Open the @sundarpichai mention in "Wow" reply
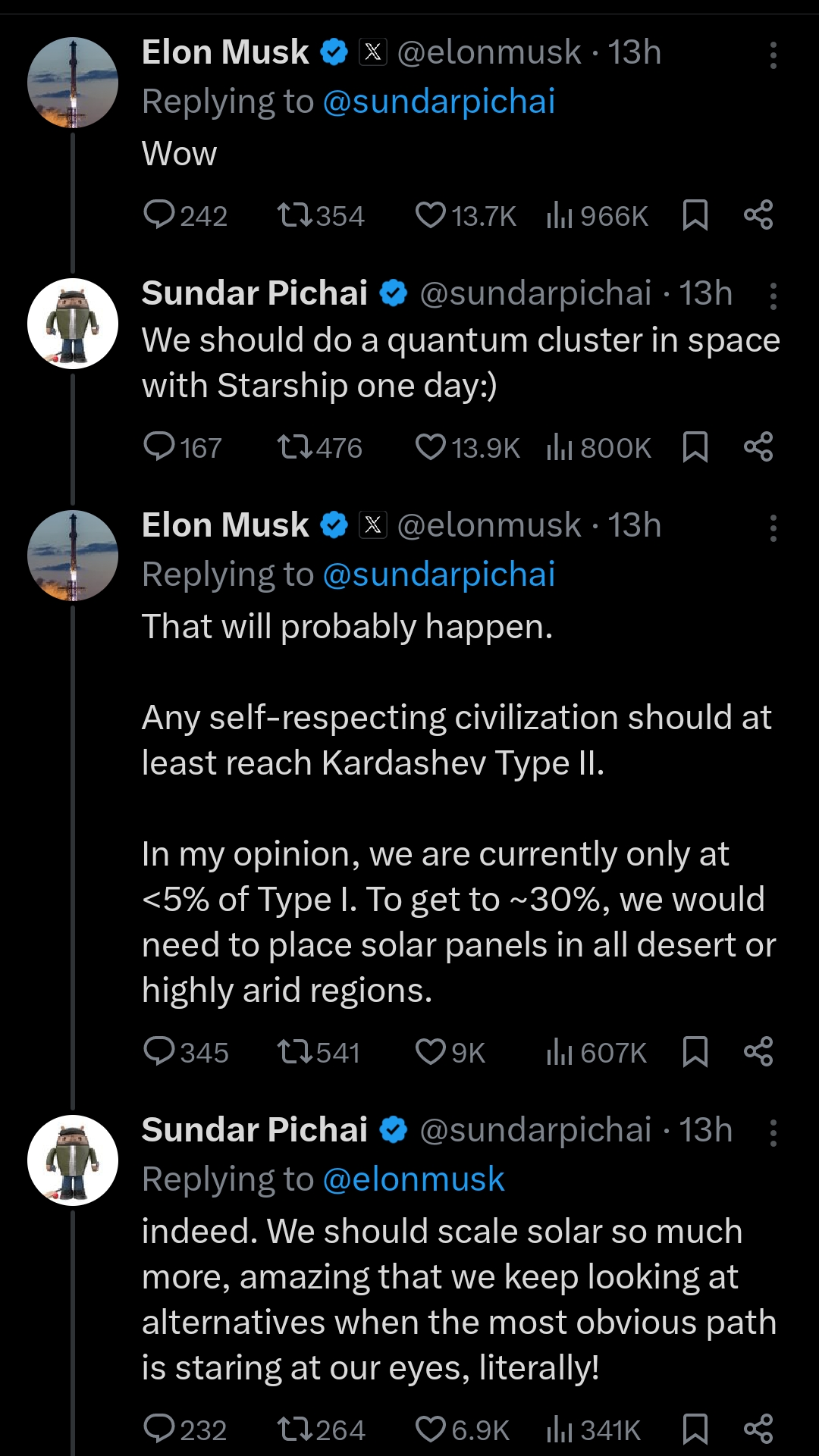 click(438, 102)
